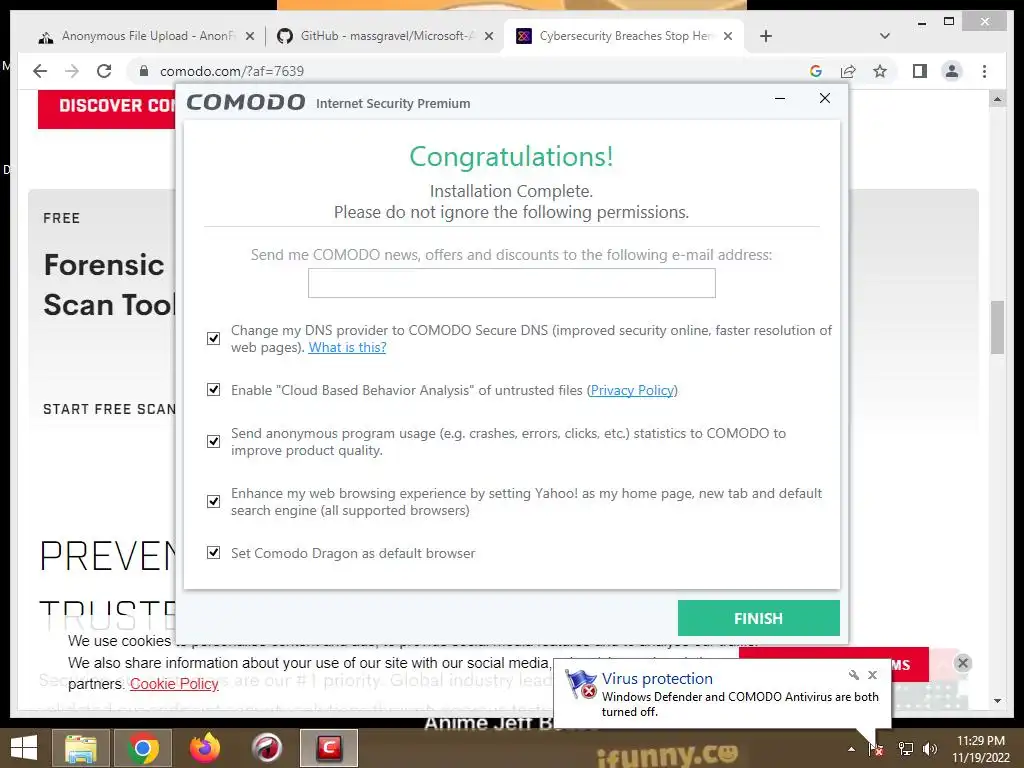The height and width of the screenshot is (768, 1024).
Task: Click the vertical scrollbar thumb
Action: point(997,327)
